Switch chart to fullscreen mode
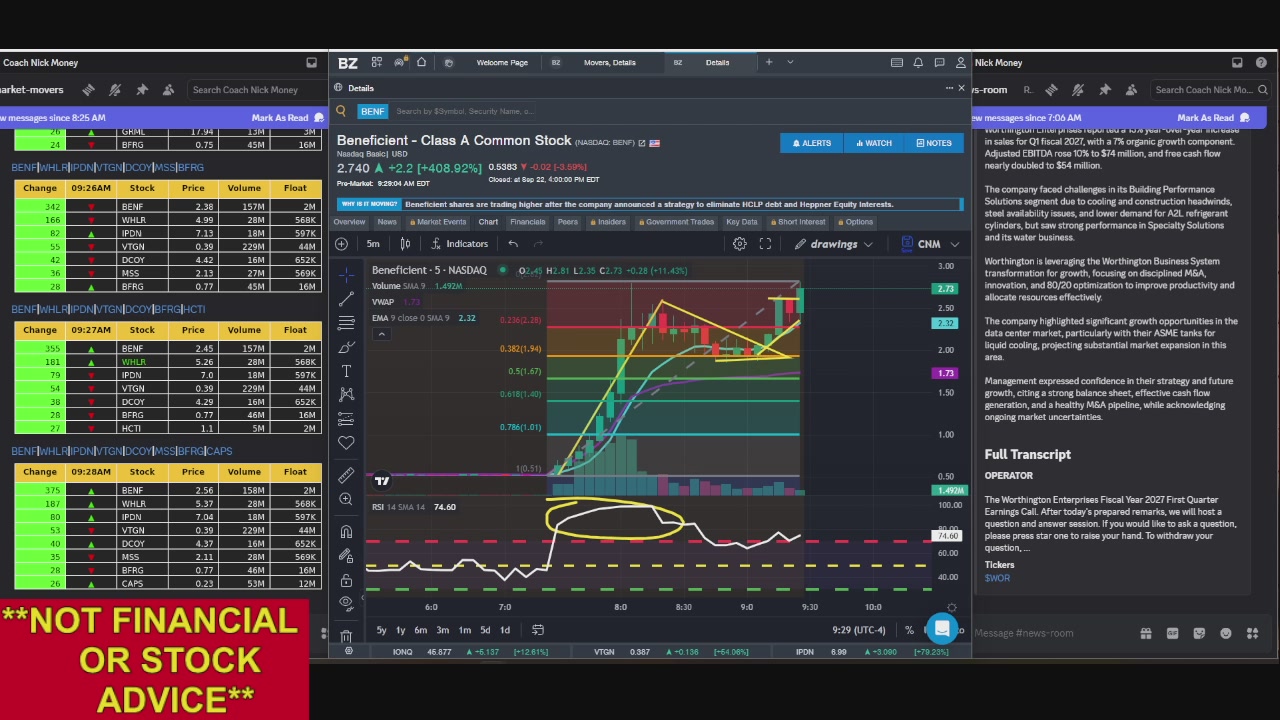Viewport: 1280px width, 720px height. (x=765, y=244)
